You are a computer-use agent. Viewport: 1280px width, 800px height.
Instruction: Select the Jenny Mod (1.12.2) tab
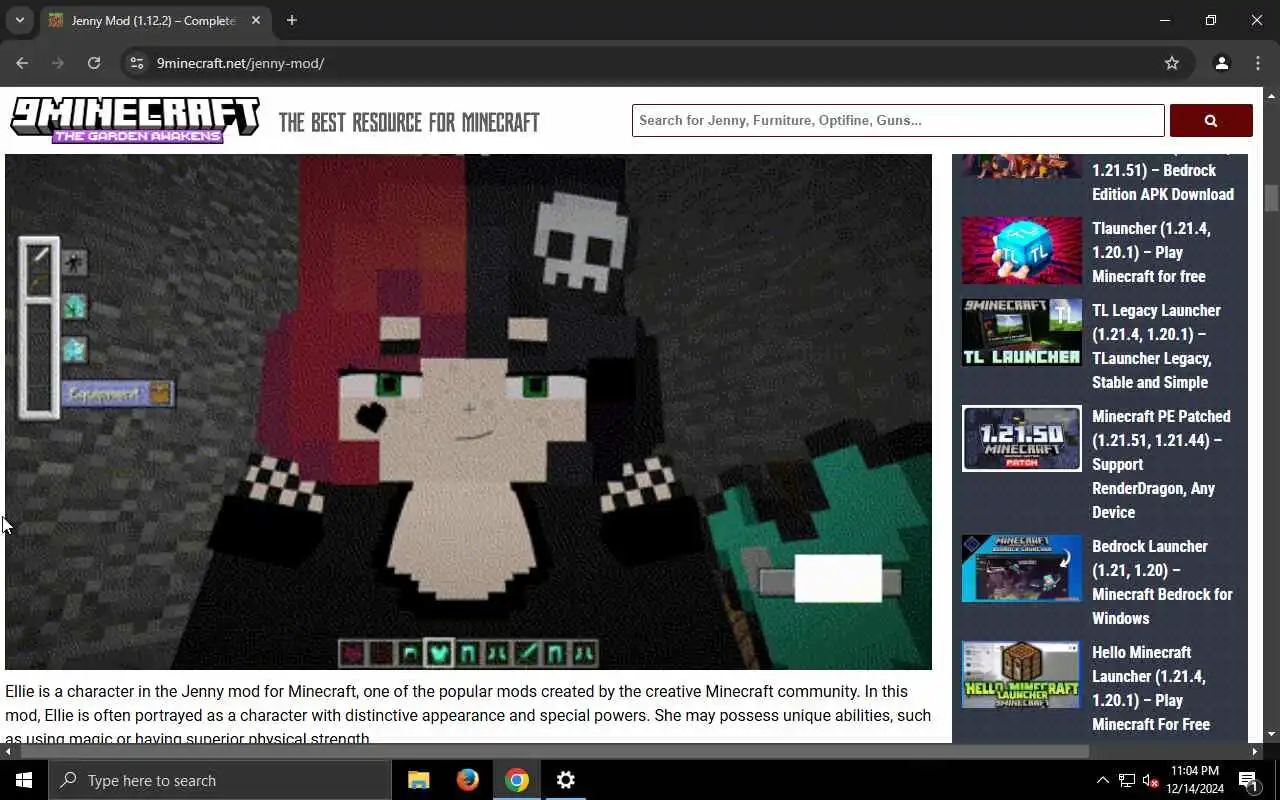pyautogui.click(x=153, y=20)
